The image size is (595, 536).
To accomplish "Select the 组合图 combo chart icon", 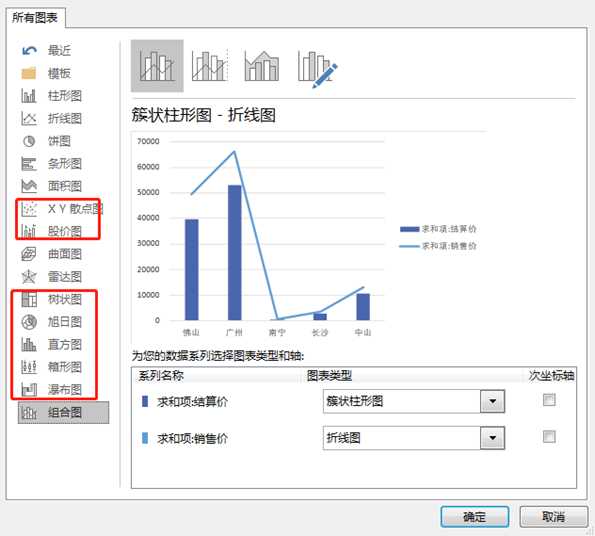I will point(29,412).
